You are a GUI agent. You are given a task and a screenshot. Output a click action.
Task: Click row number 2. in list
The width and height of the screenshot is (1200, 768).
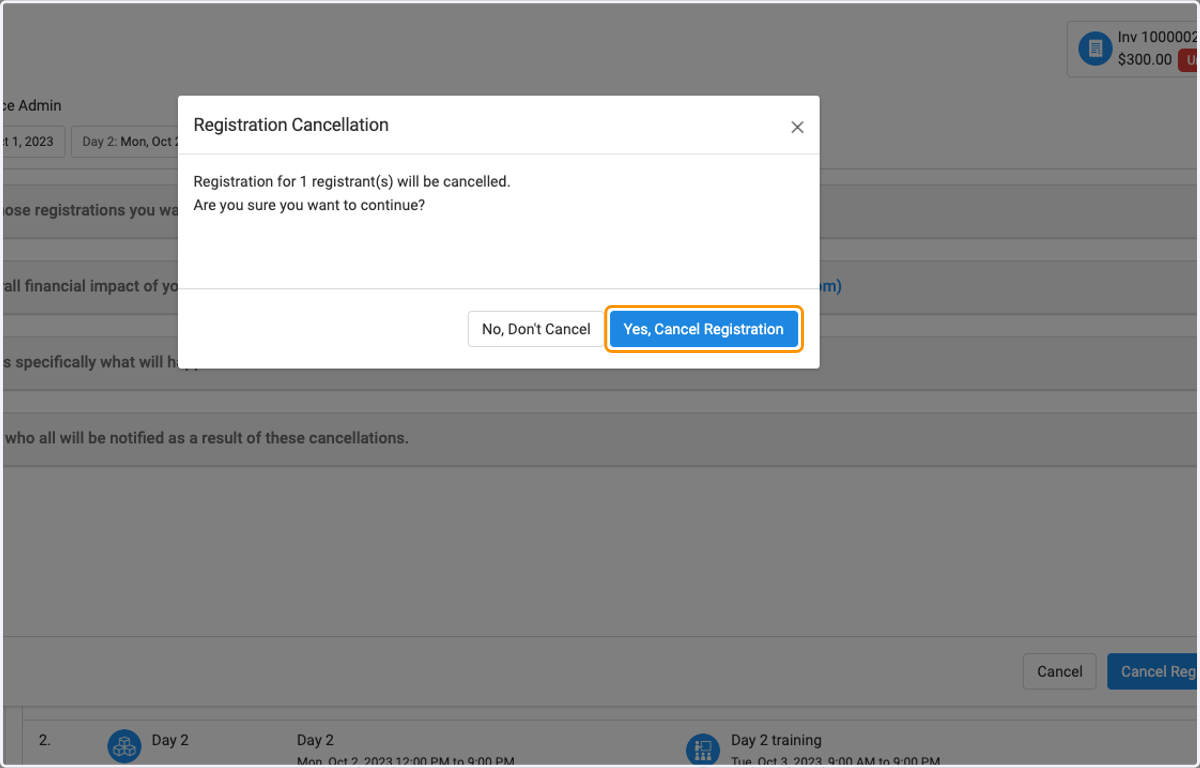[x=45, y=740]
